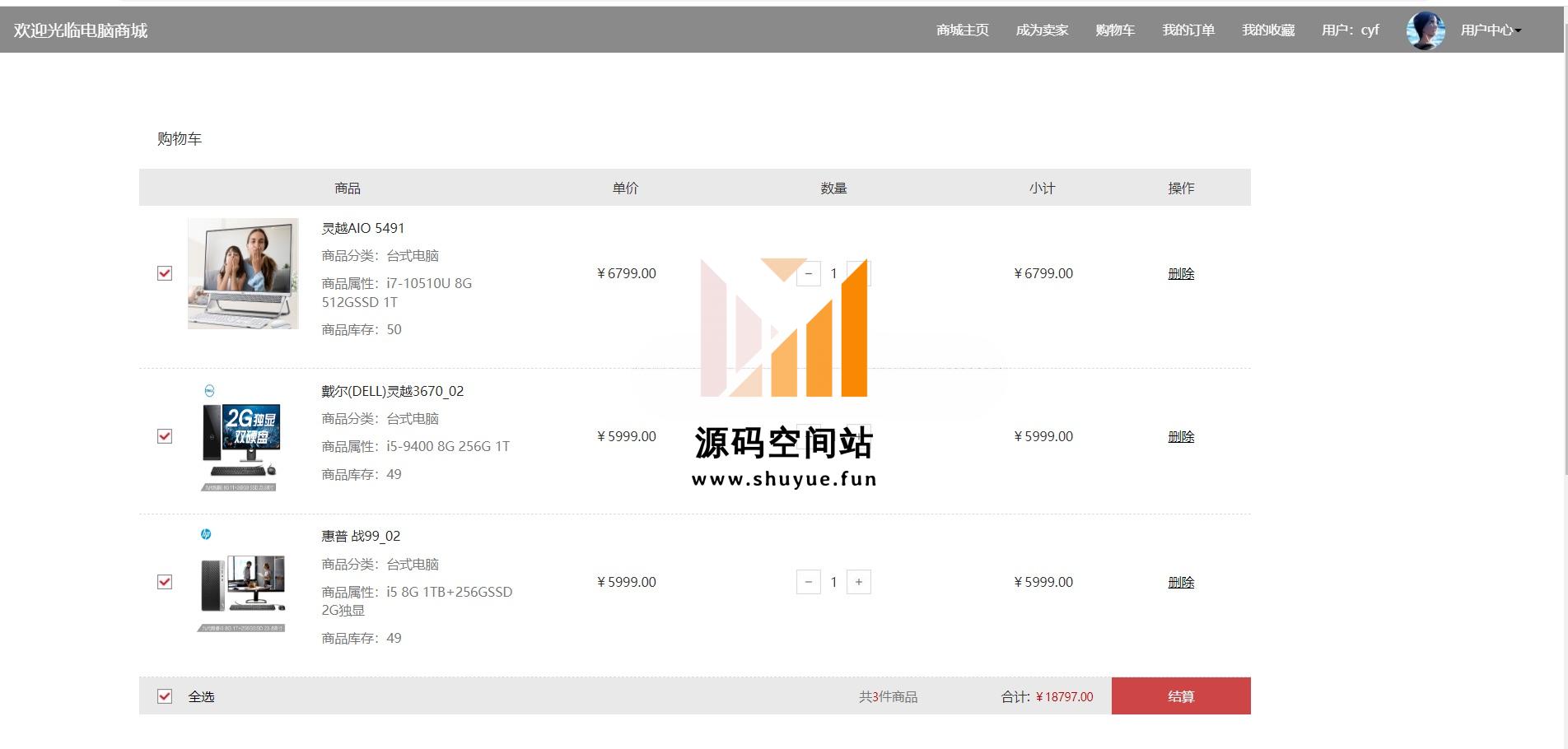The width and height of the screenshot is (1568, 749).
Task: Click the 用户: cyf label
Action: (x=1350, y=30)
